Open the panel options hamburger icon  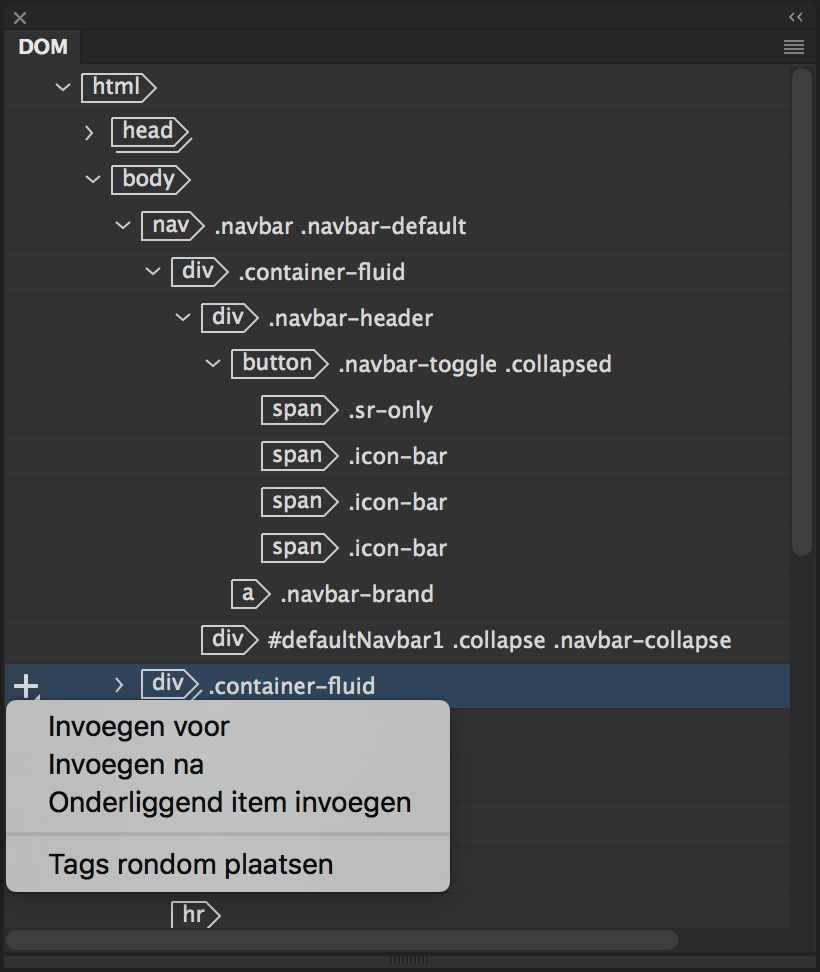point(794,47)
